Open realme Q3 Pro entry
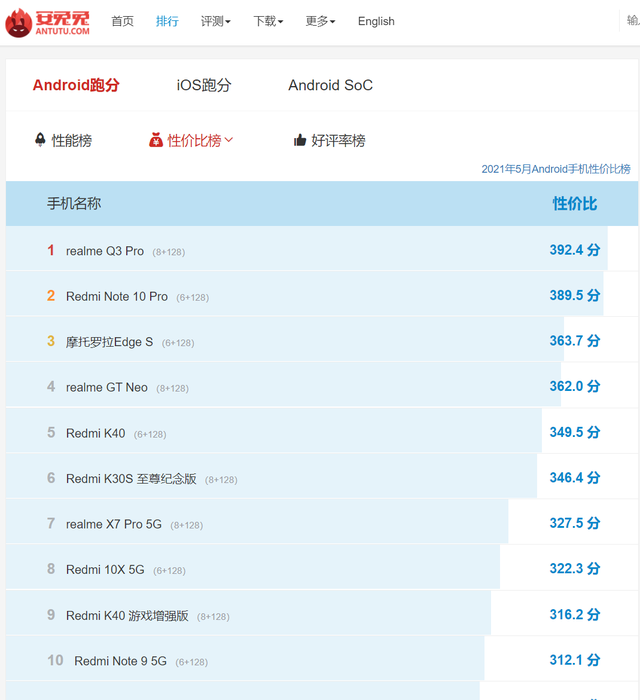640x700 pixels. click(x=105, y=251)
